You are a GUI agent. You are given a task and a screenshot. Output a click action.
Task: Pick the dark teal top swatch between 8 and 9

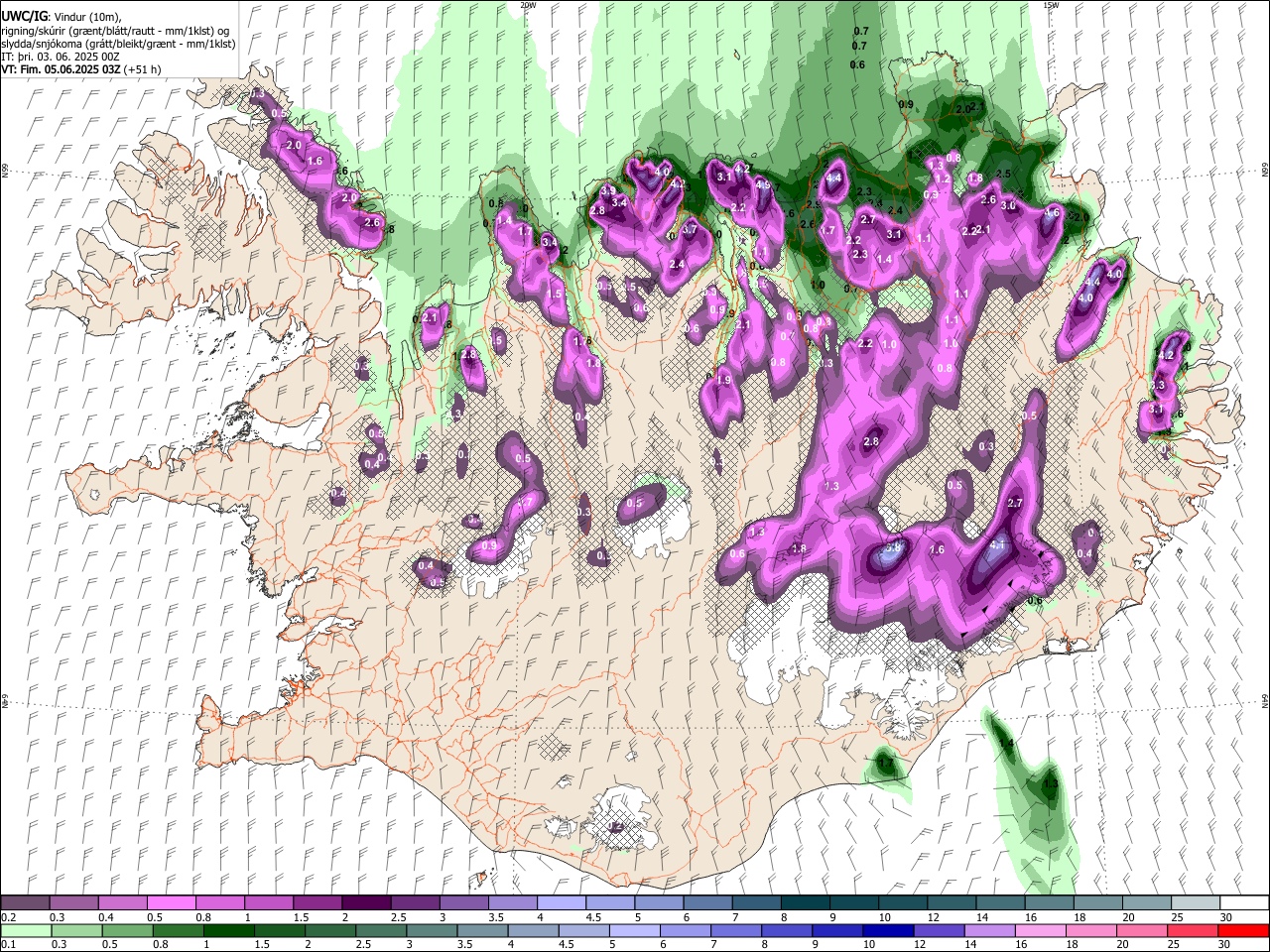click(x=805, y=903)
